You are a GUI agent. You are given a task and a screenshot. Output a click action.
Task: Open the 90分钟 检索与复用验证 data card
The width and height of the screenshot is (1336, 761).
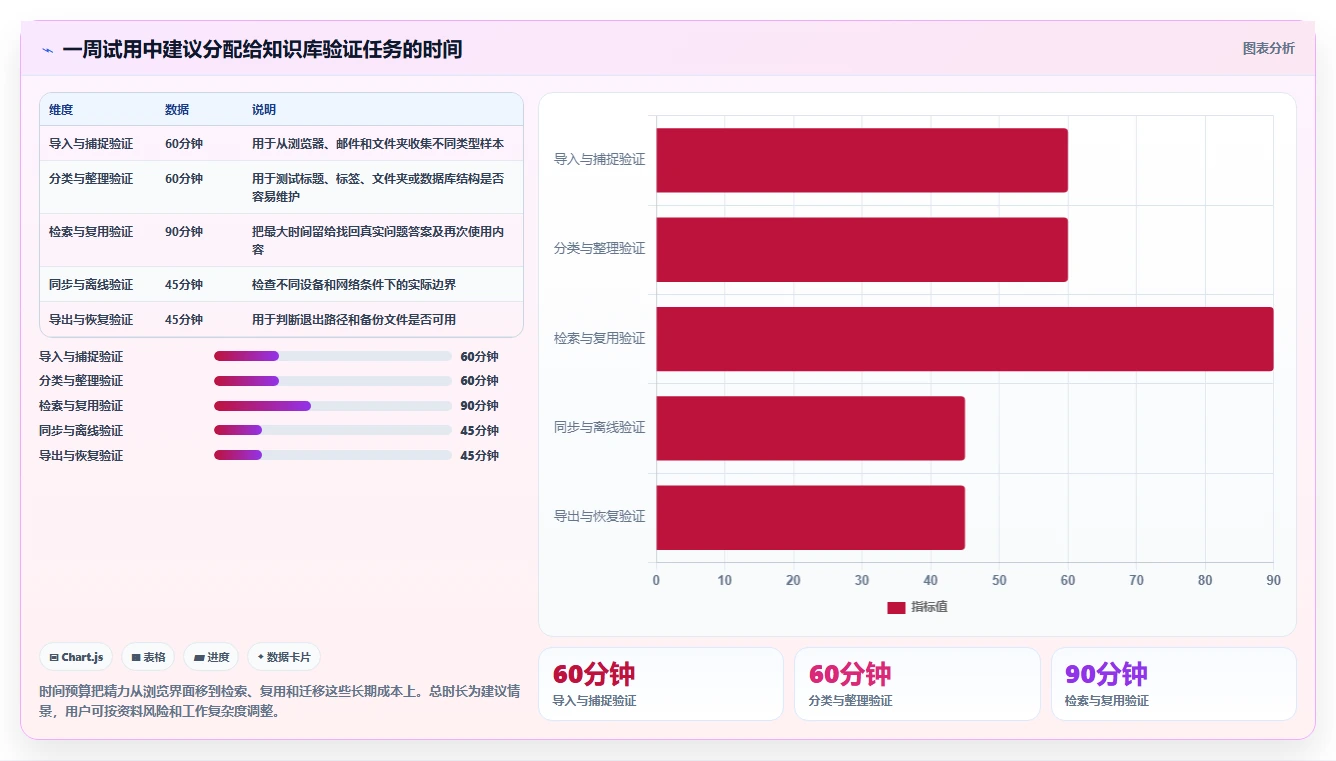click(1174, 684)
